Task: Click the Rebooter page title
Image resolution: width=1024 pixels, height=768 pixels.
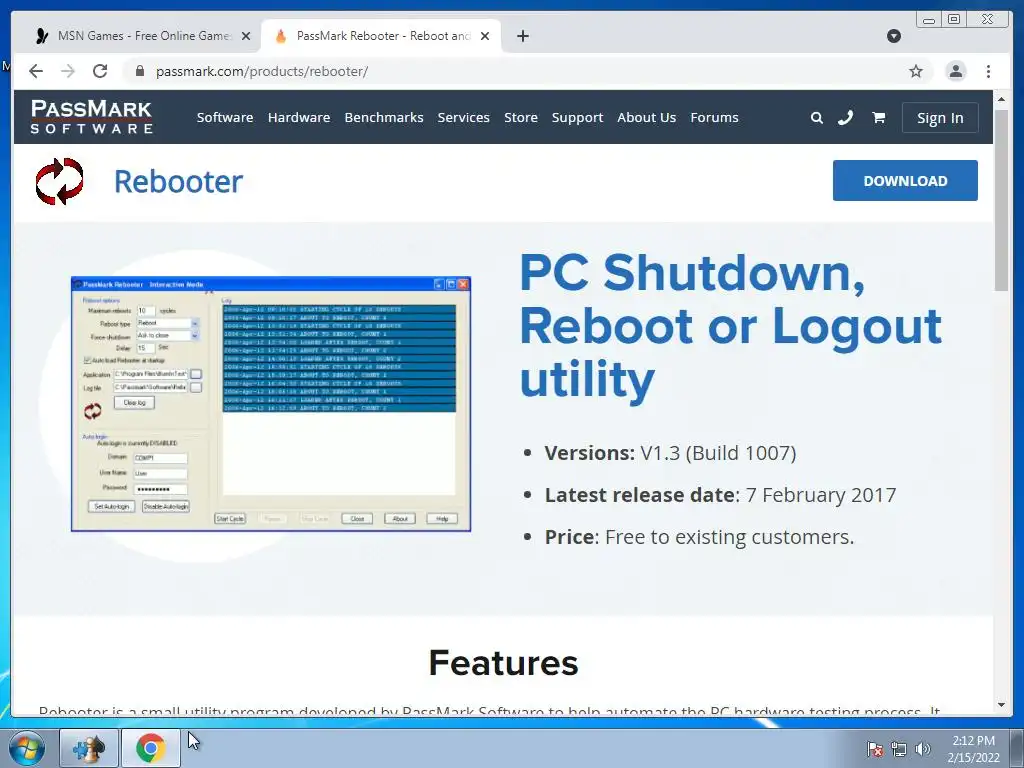Action: coord(178,182)
